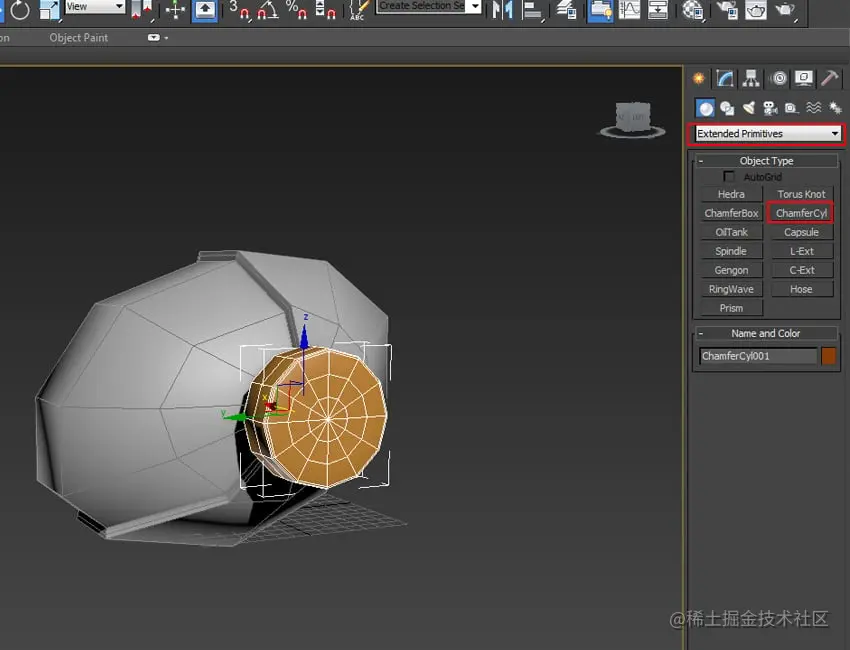Expand the Create Selection Set dropdown
This screenshot has height=650, width=850.
point(473,7)
